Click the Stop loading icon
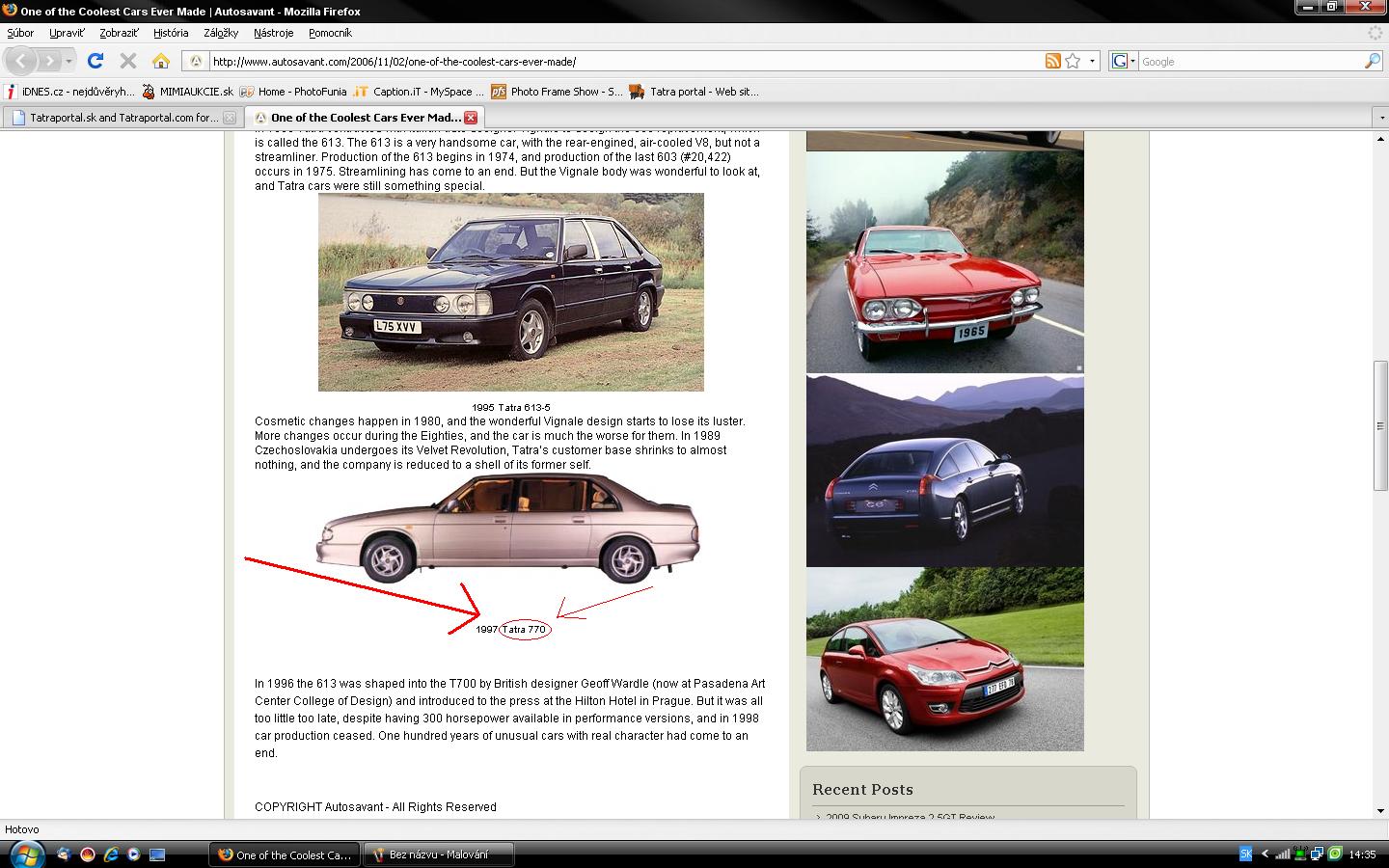 click(127, 61)
